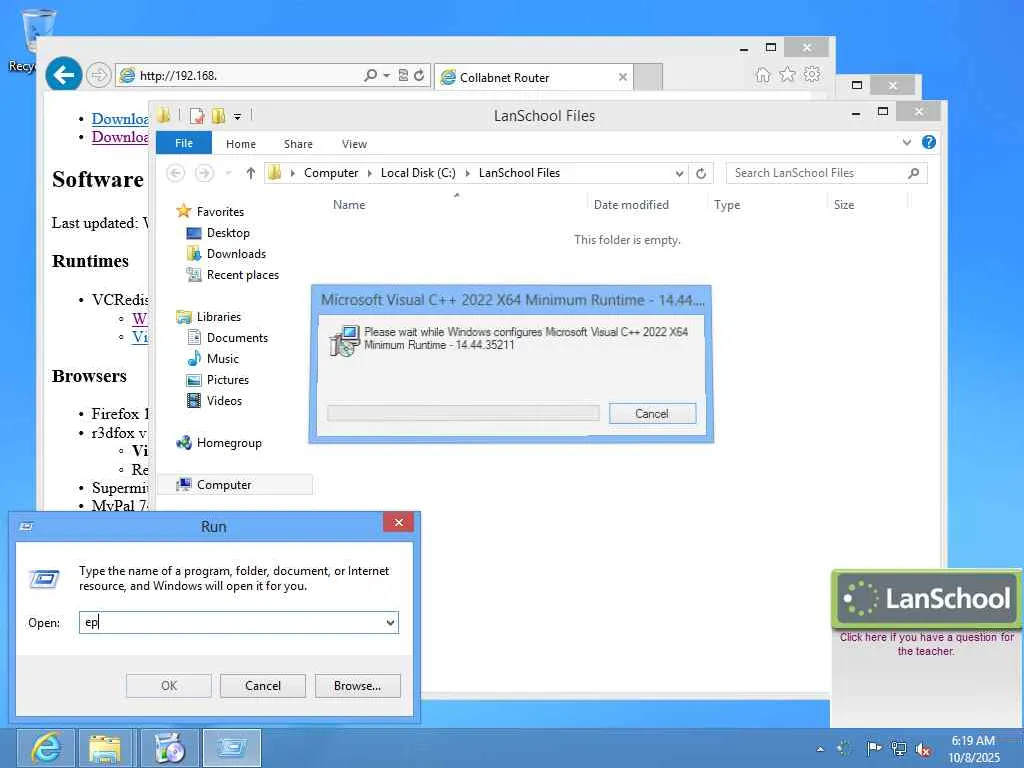Select the Collabnet Router tab
The image size is (1024, 768).
coord(534,77)
